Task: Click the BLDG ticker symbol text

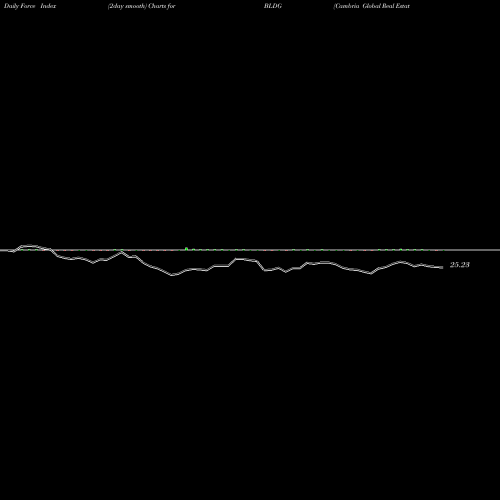Action: point(273,6)
